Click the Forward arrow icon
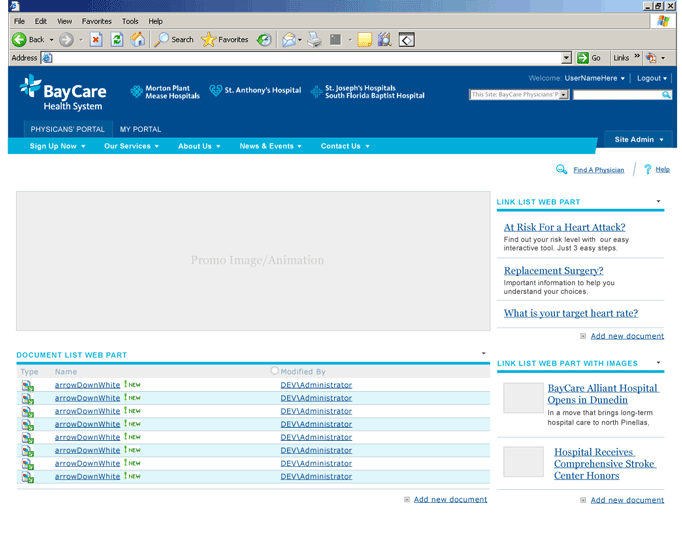This screenshot has height=545, width=682. [x=66, y=40]
